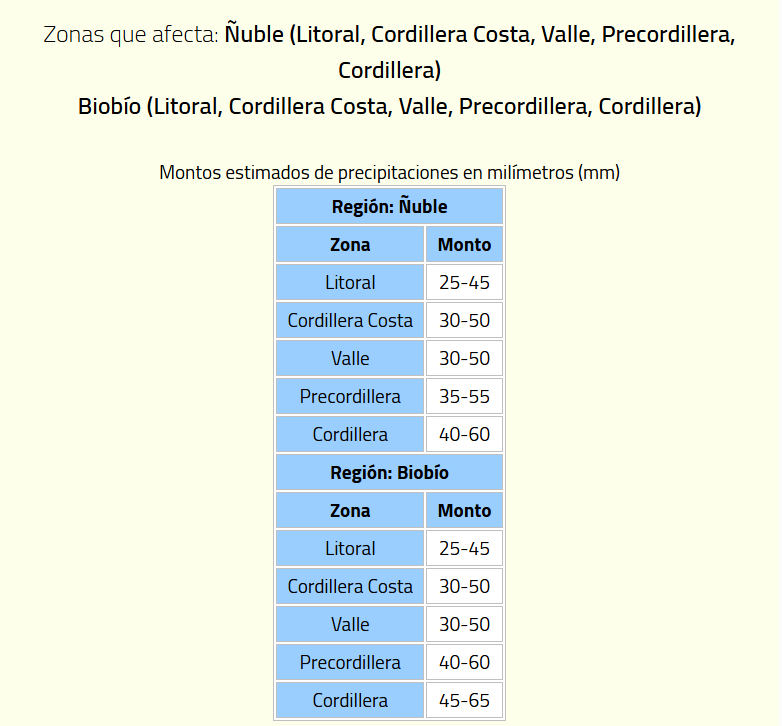Select the Monto column header under Ñuble
The width and height of the screenshot is (782, 726).
[x=464, y=245]
